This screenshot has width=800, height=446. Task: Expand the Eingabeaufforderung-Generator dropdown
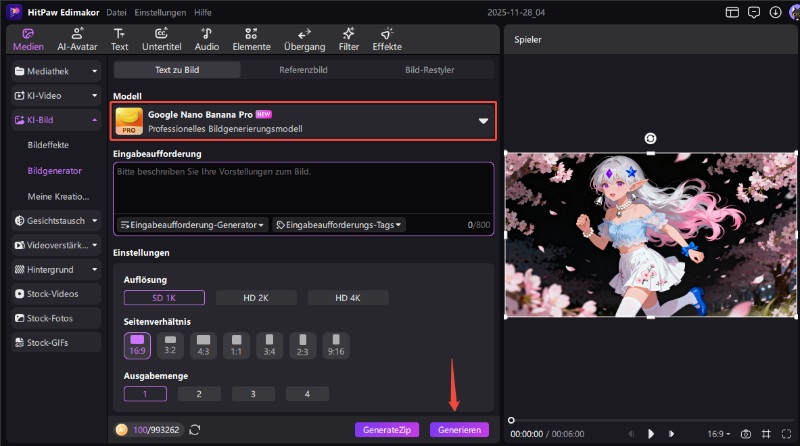pos(193,225)
